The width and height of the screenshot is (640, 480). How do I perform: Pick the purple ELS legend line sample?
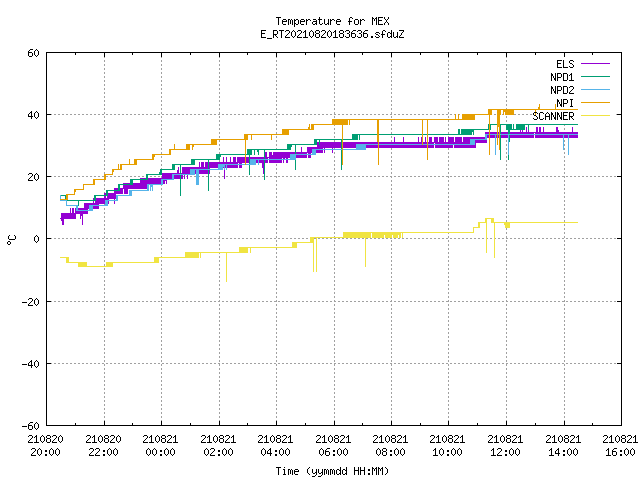point(595,64)
